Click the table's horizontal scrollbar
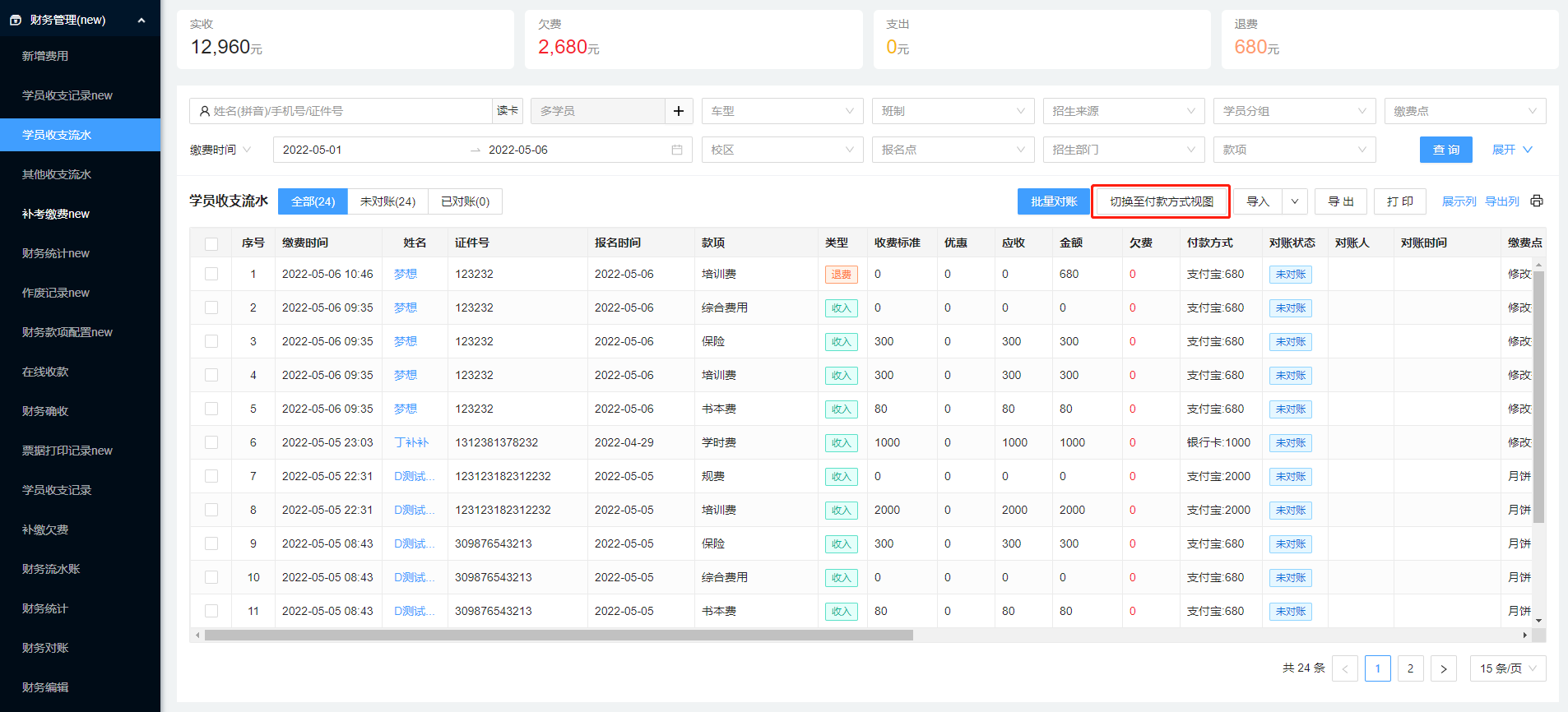Viewport: 1568px width, 712px height. coord(559,635)
